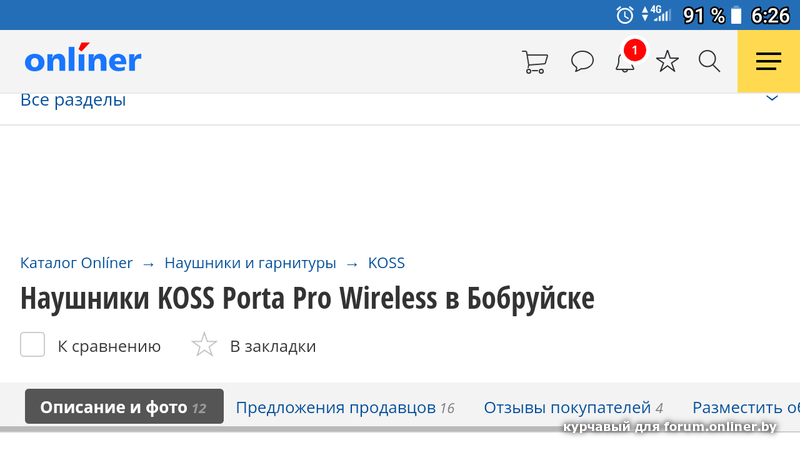Tap the alarm clock status icon

tap(625, 14)
